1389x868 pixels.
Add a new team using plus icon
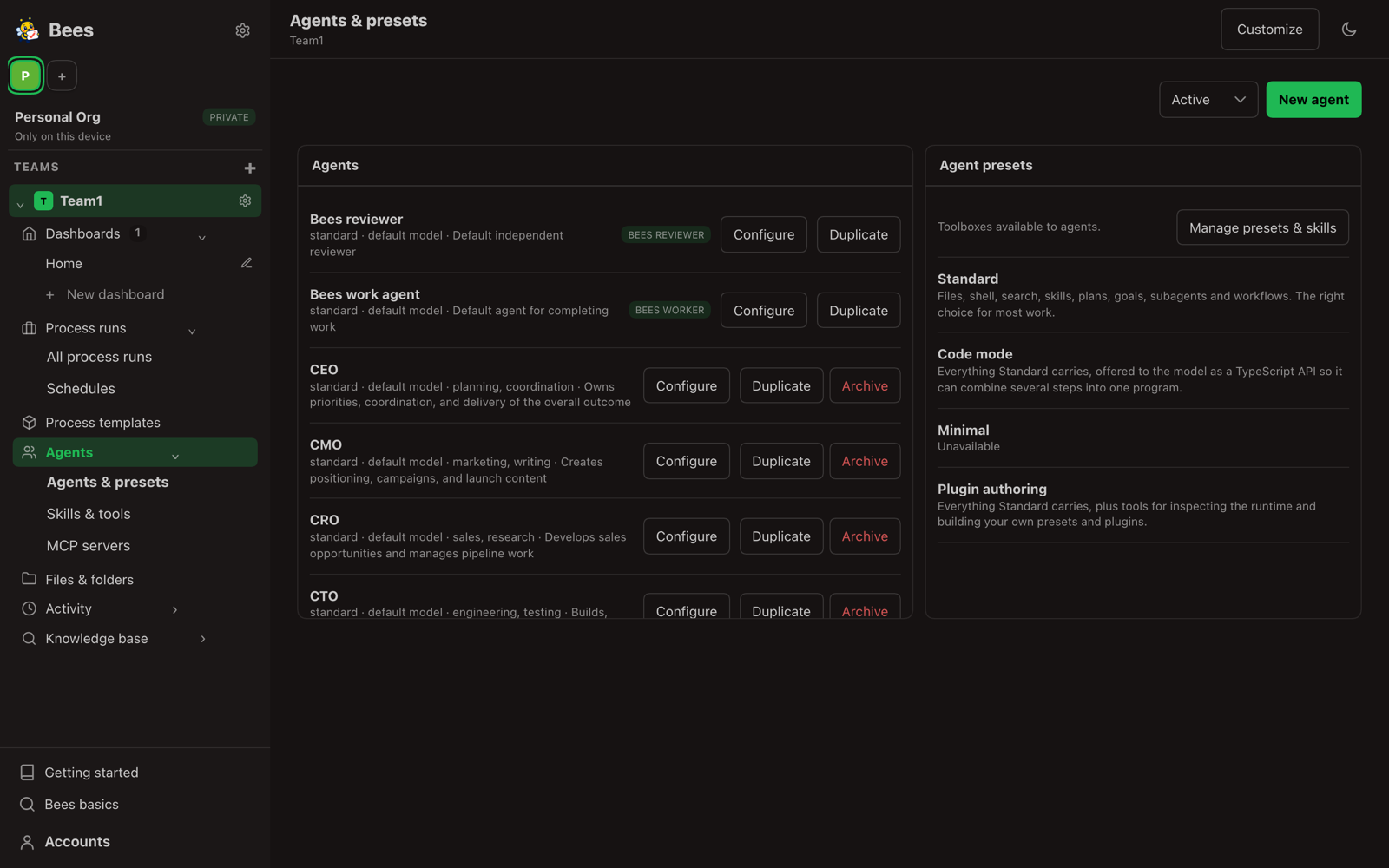250,168
